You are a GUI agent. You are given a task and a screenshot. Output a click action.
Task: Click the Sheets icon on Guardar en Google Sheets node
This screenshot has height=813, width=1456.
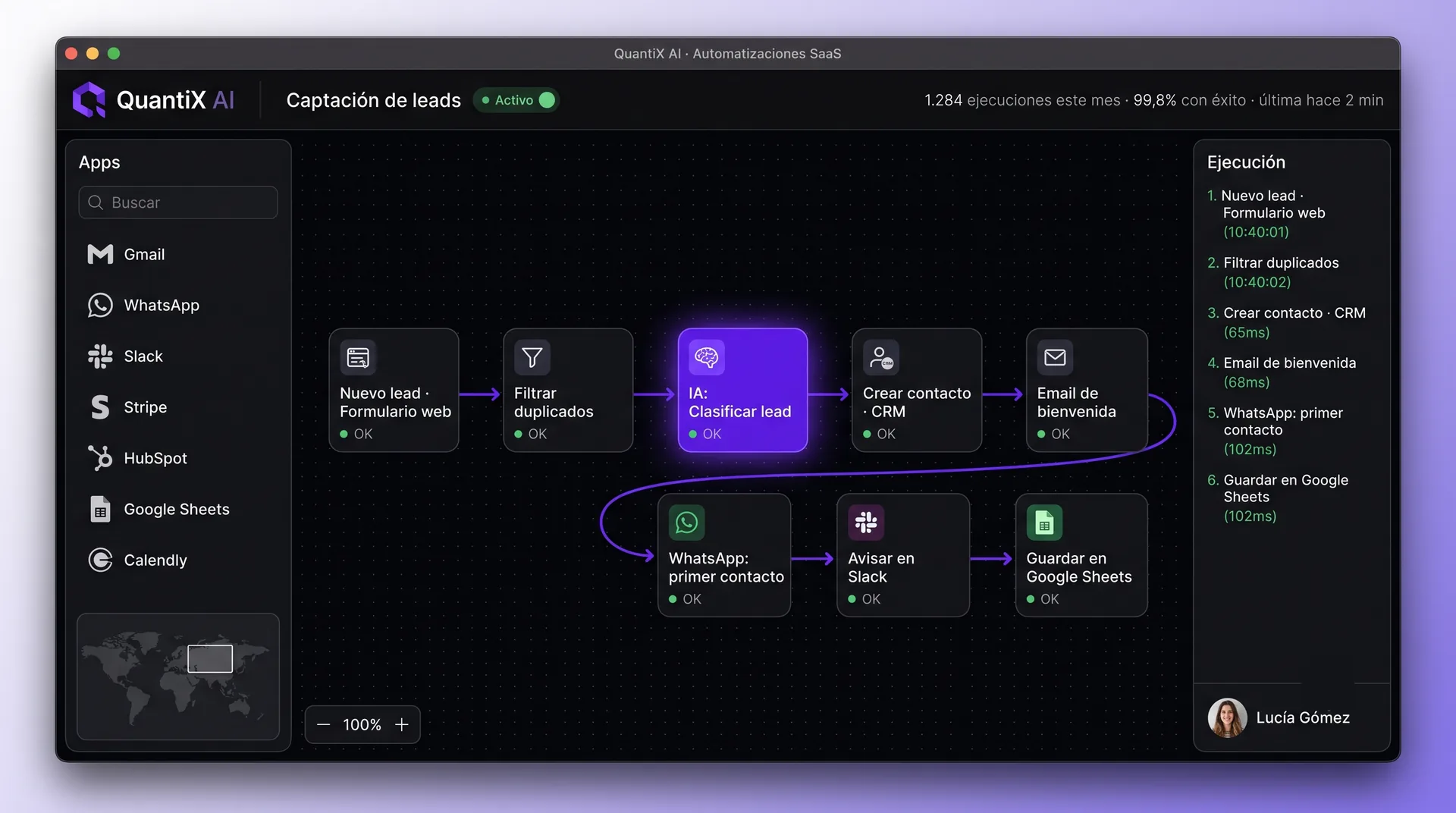pyautogui.click(x=1044, y=523)
